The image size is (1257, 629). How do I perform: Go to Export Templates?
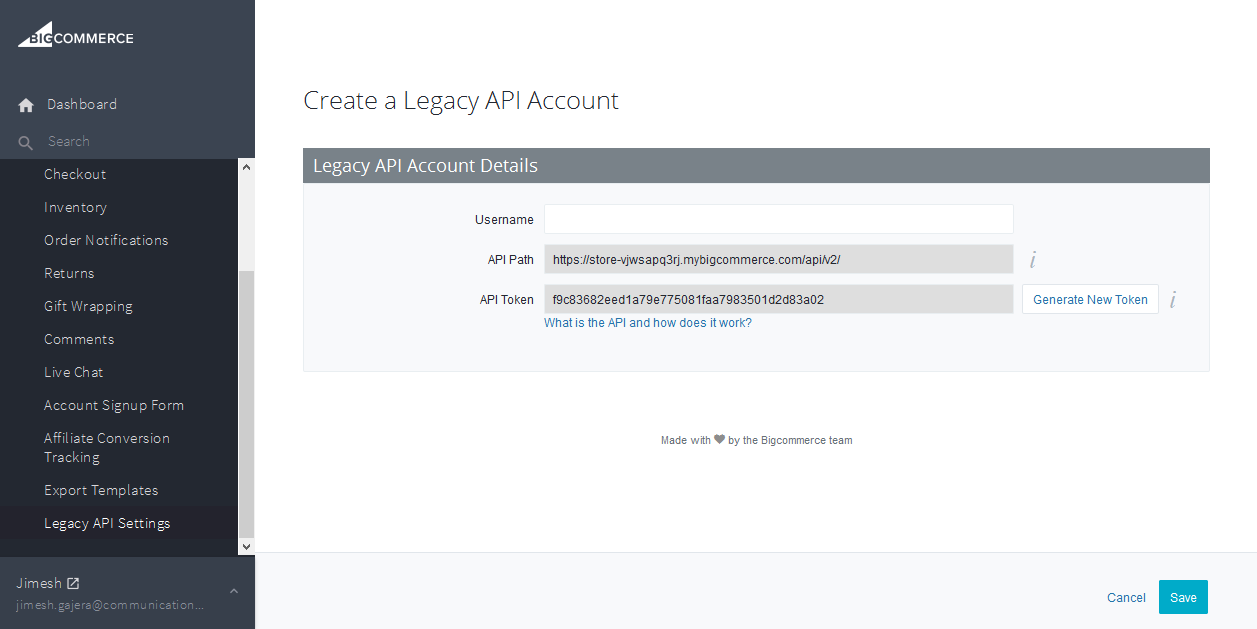tap(101, 490)
